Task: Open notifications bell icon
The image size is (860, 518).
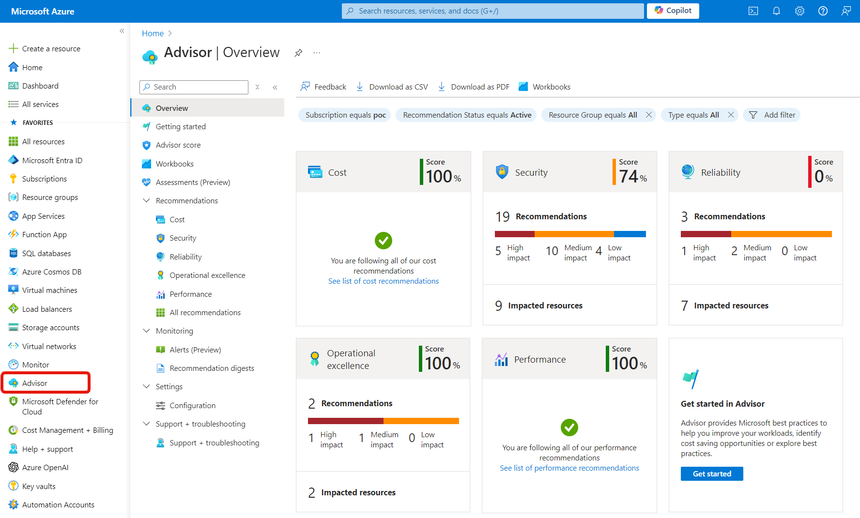Action: point(776,11)
